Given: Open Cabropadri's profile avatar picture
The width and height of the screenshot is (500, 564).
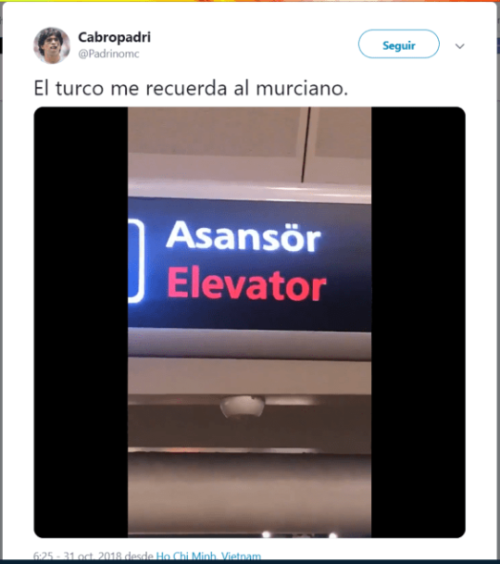Looking at the screenshot, I should [x=52, y=45].
